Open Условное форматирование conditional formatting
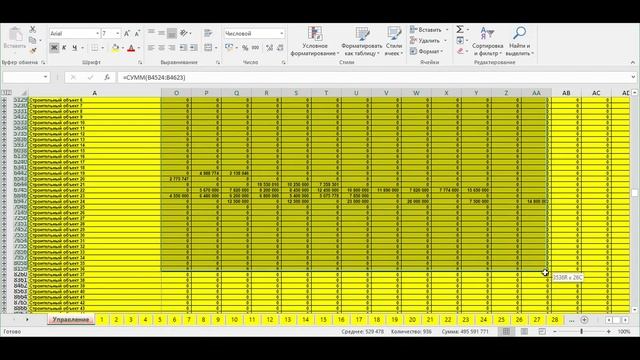Viewport: 640px width, 360px height. click(x=315, y=41)
